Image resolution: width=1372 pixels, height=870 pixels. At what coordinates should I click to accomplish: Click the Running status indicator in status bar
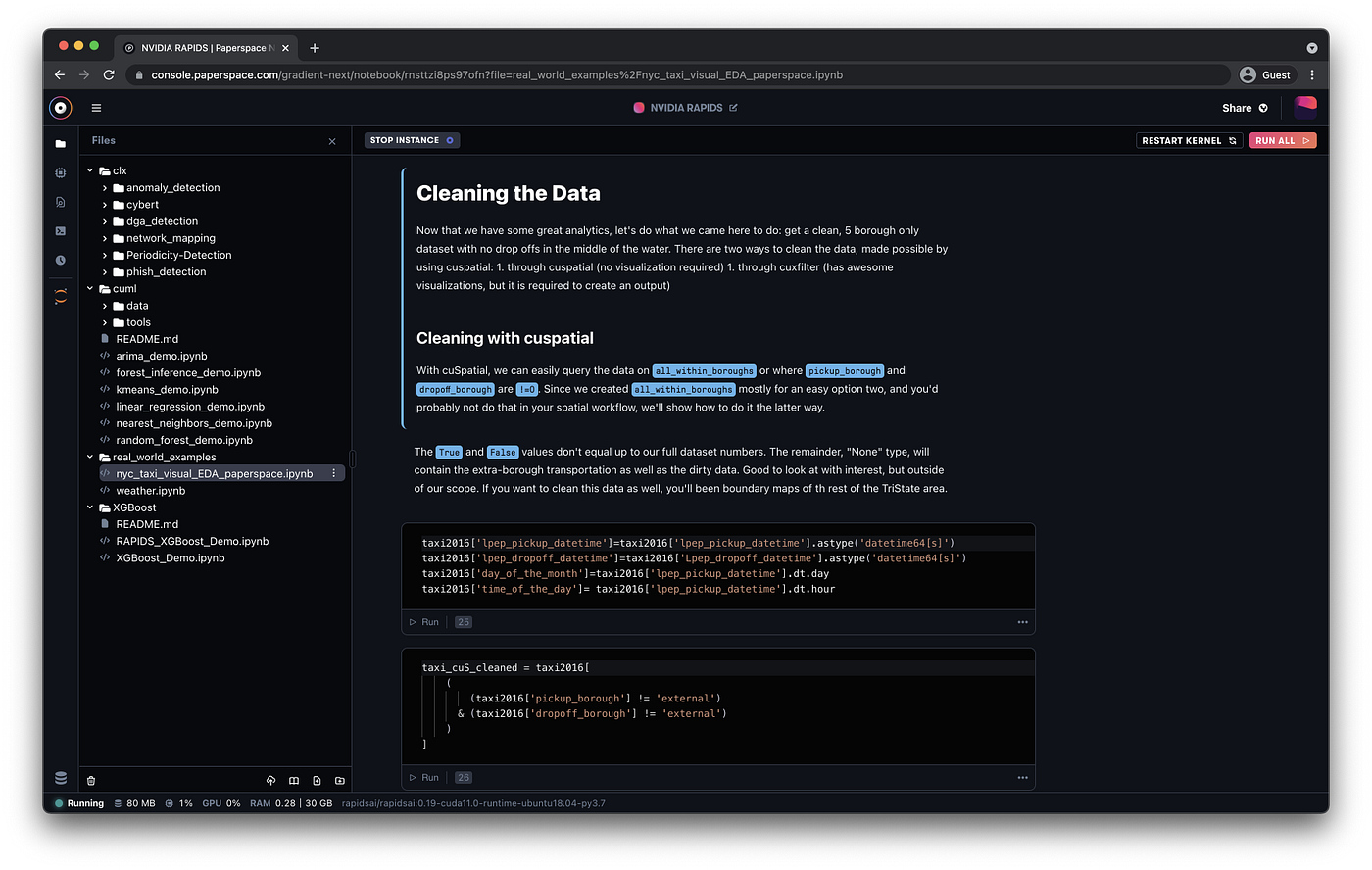(77, 802)
